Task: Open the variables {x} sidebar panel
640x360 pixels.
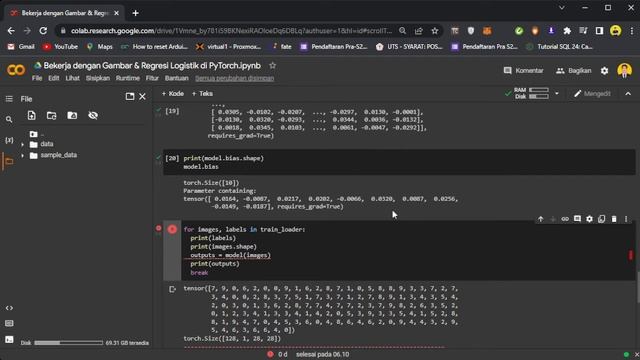Action: pos(9,140)
